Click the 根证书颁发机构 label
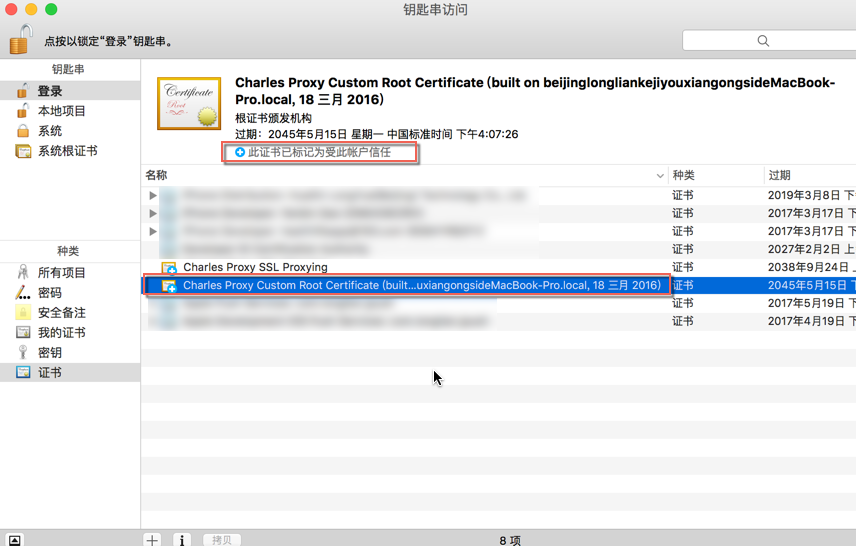 tap(274, 118)
